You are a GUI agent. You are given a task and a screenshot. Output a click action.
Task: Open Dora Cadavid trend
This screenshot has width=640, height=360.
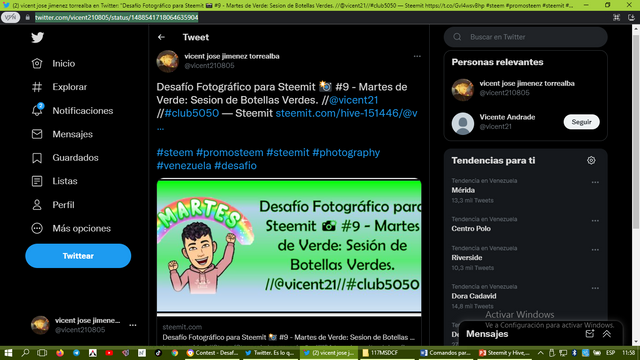pyautogui.click(x=473, y=296)
